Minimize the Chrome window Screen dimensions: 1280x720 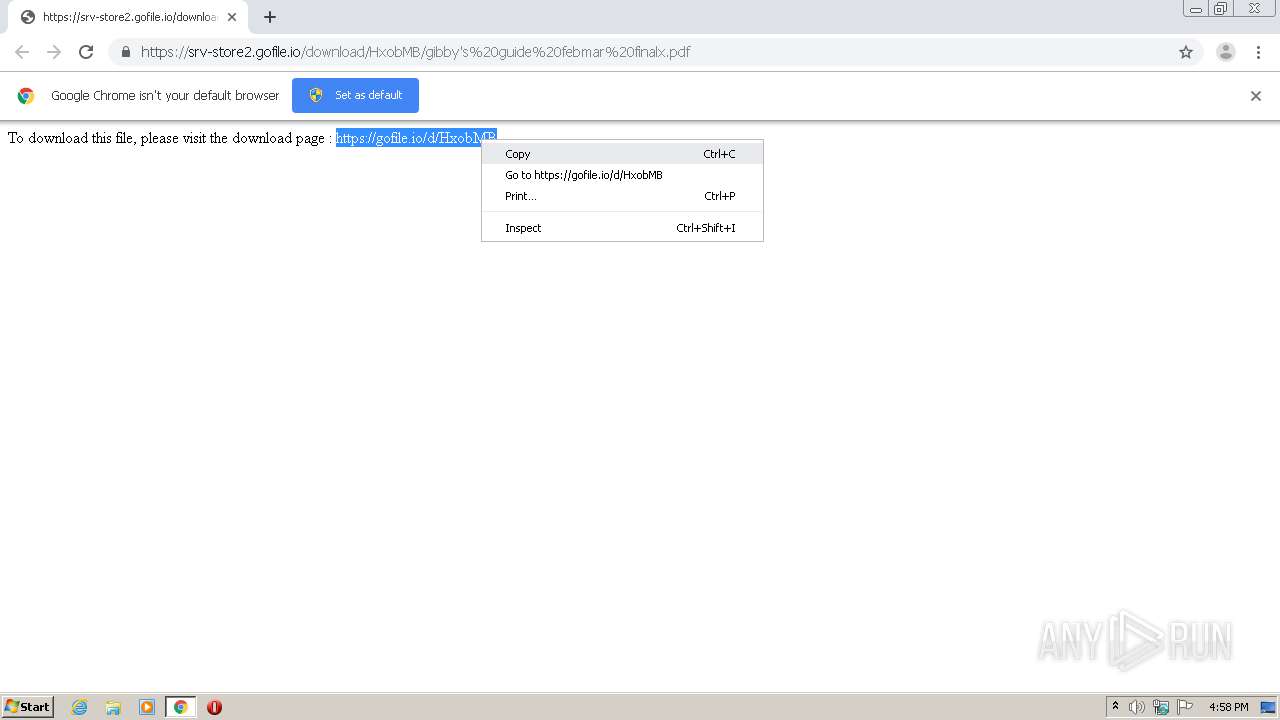tap(1196, 9)
